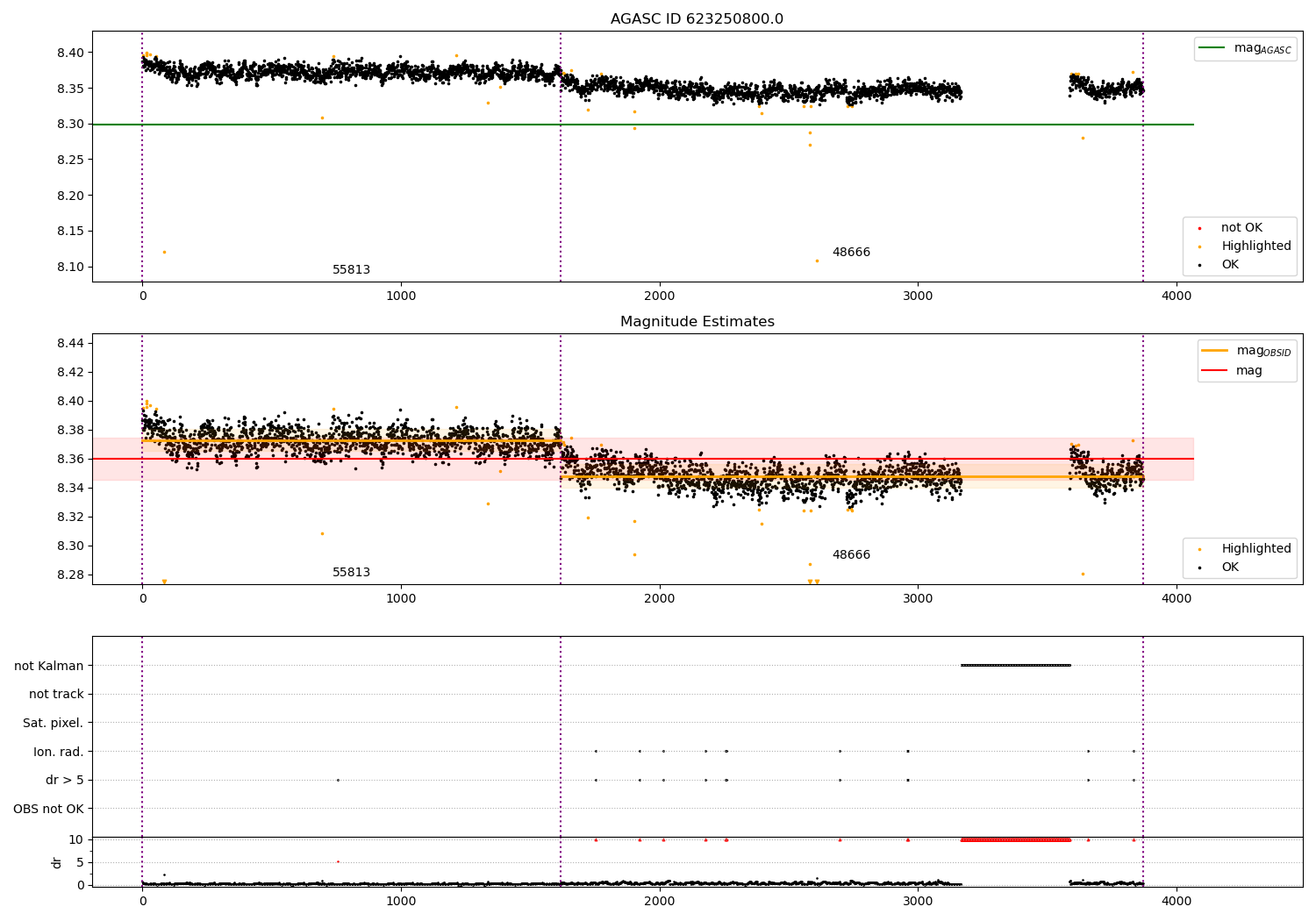Click '48666' annotation in Magnitude Estimates plot
1316x921 pixels.
coord(851,555)
